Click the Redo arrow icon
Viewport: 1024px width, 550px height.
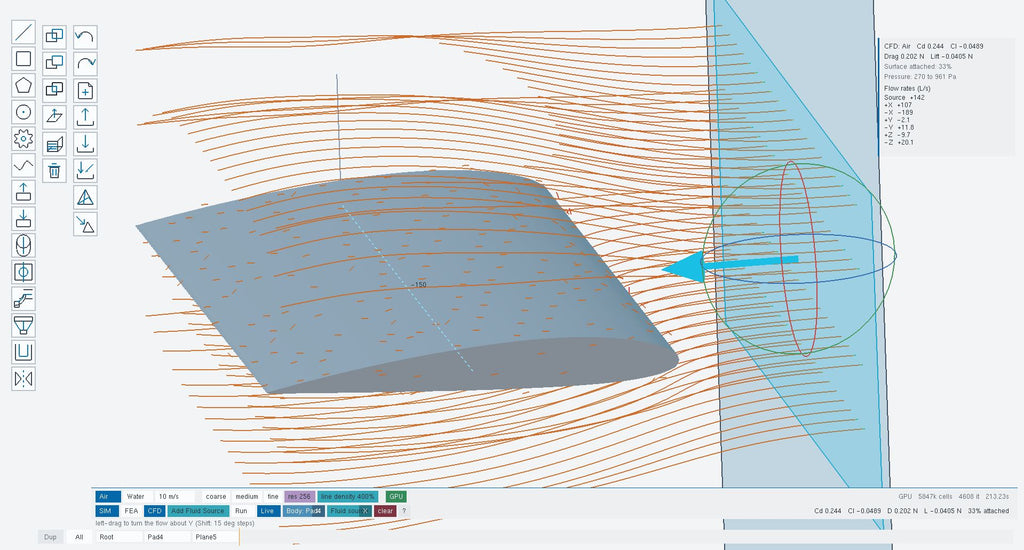[86, 63]
